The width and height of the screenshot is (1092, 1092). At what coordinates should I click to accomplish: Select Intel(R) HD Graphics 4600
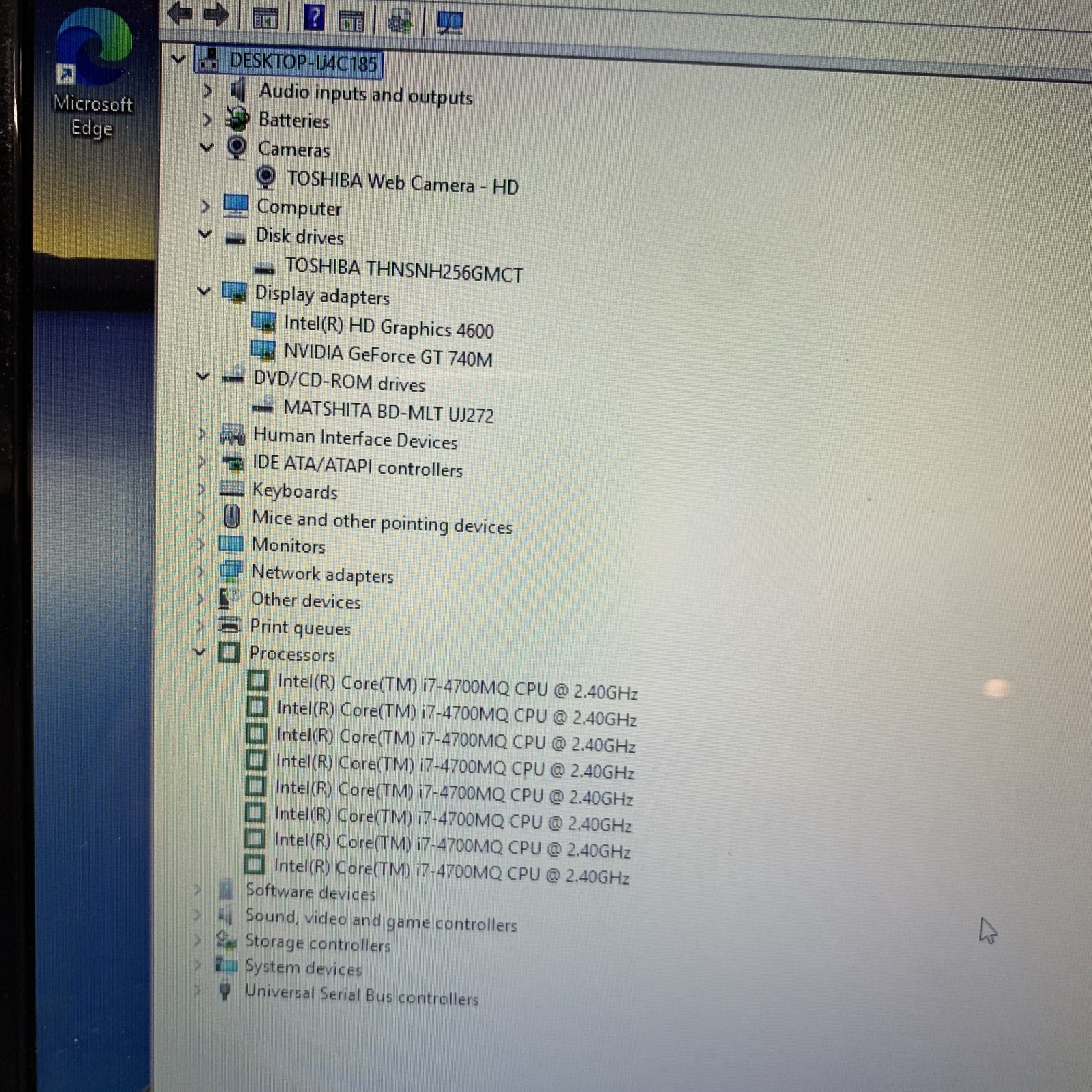(x=388, y=326)
